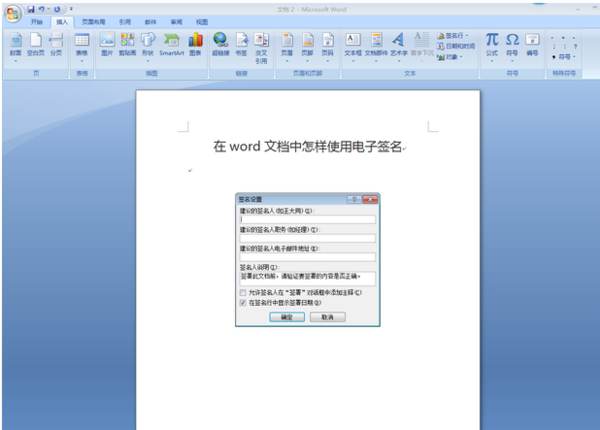Click the 文本框 text box icon
This screenshot has height=430, width=600.
coord(353,43)
